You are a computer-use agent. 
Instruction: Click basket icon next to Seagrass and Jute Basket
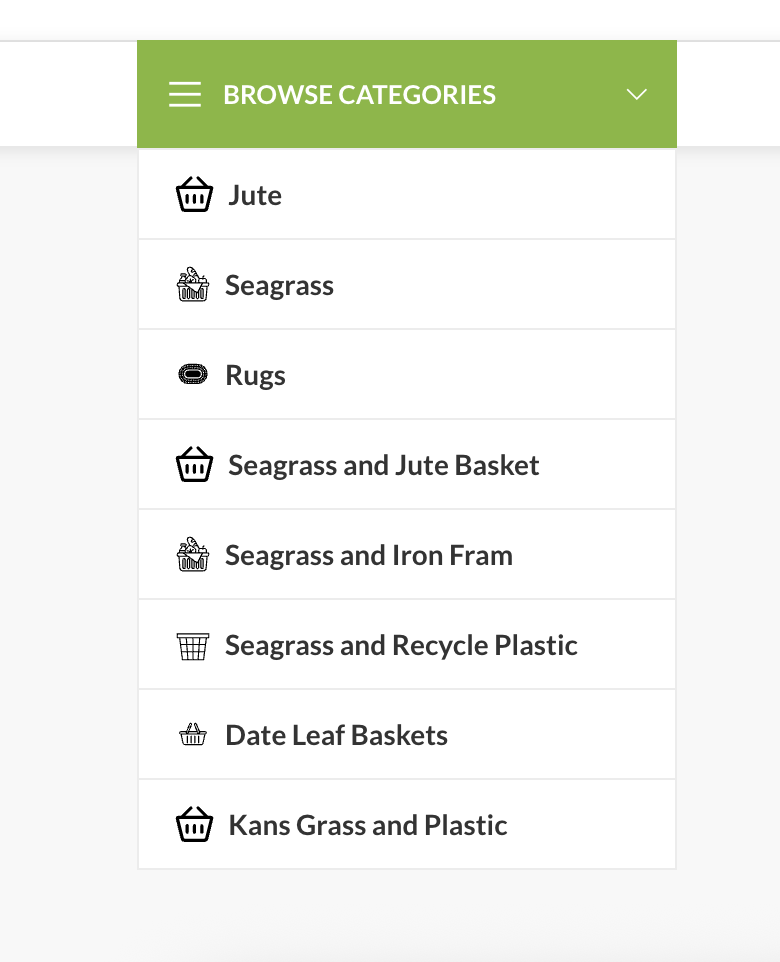pyautogui.click(x=195, y=464)
